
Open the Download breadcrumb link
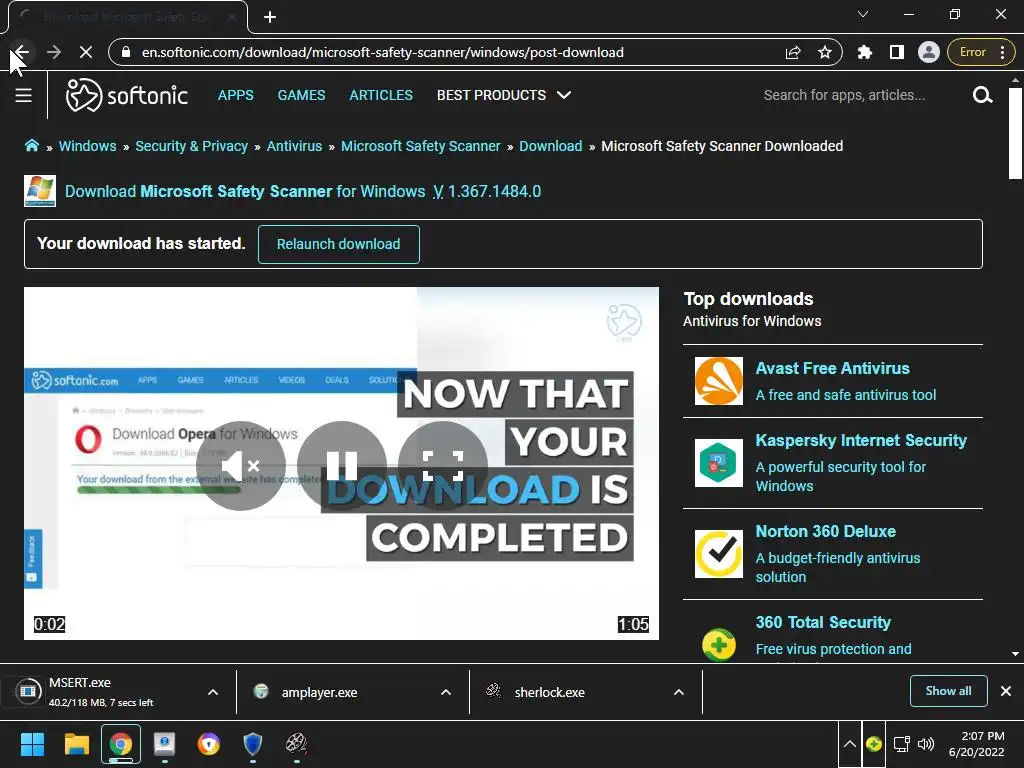coord(551,146)
